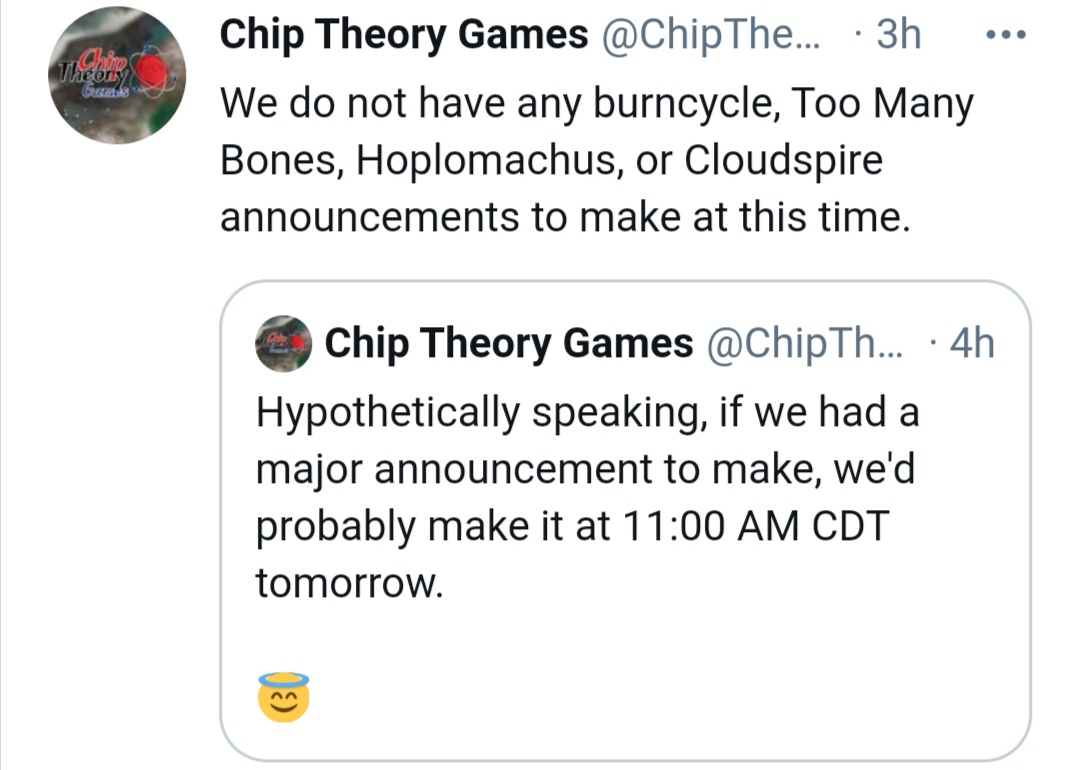Open the @ChipTh... handle in quoted tweet

[803, 343]
